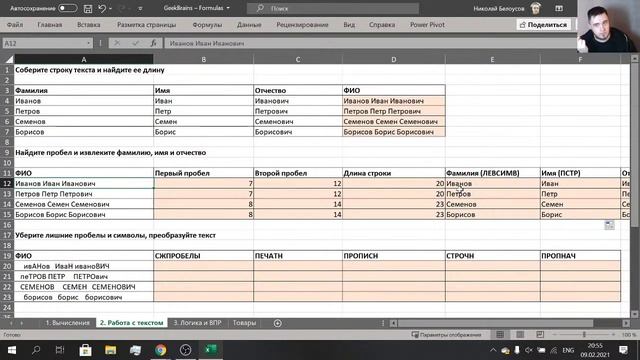Open the Формулы ribbon tab
This screenshot has height=360, width=640.
pos(207,24)
